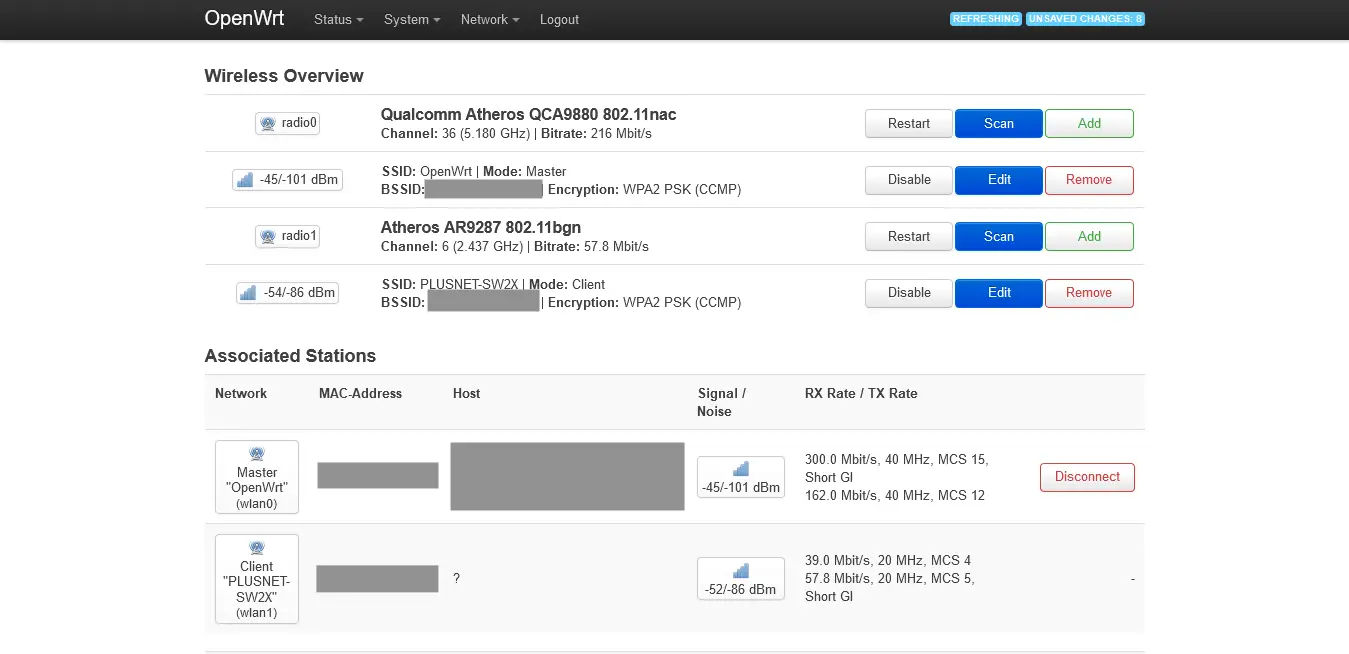Remove the PLUSNET-SW2X Client network
This screenshot has height=654, width=1349.
click(x=1089, y=293)
